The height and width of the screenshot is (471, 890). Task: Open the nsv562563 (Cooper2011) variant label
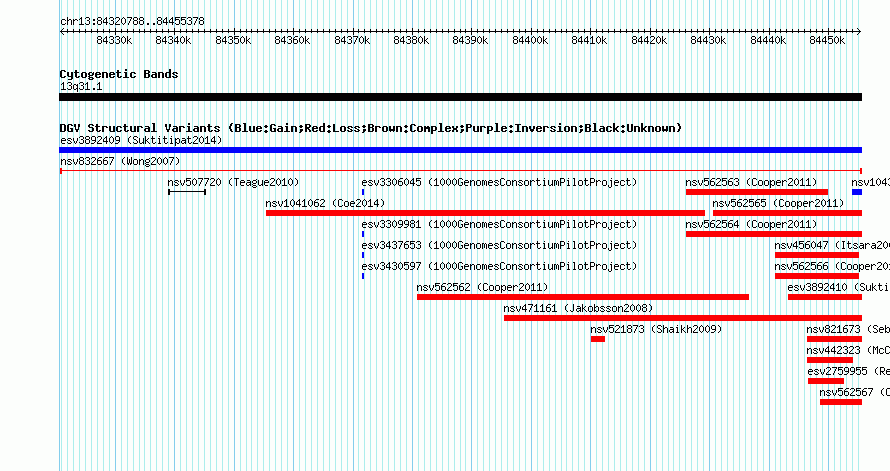[x=751, y=182]
